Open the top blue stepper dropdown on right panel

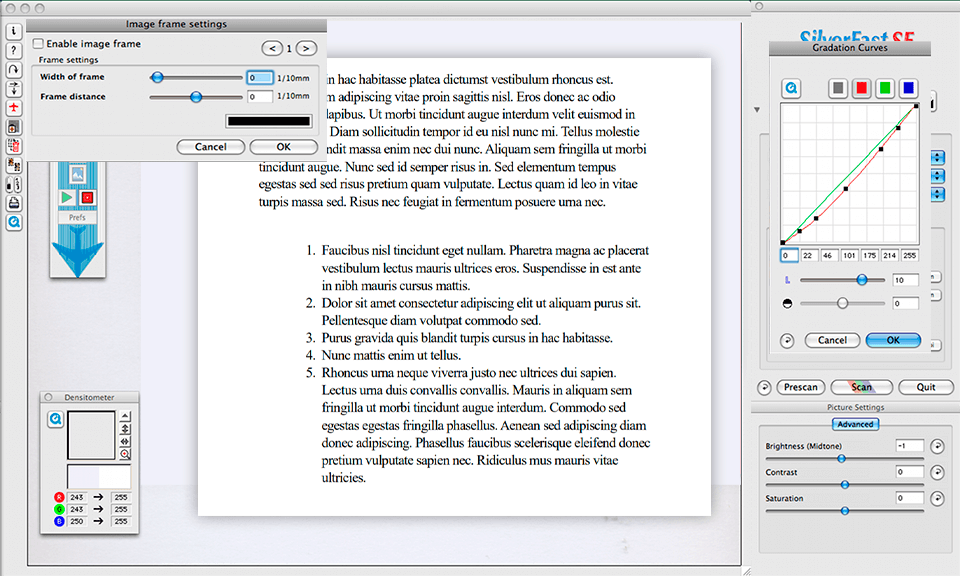point(936,157)
